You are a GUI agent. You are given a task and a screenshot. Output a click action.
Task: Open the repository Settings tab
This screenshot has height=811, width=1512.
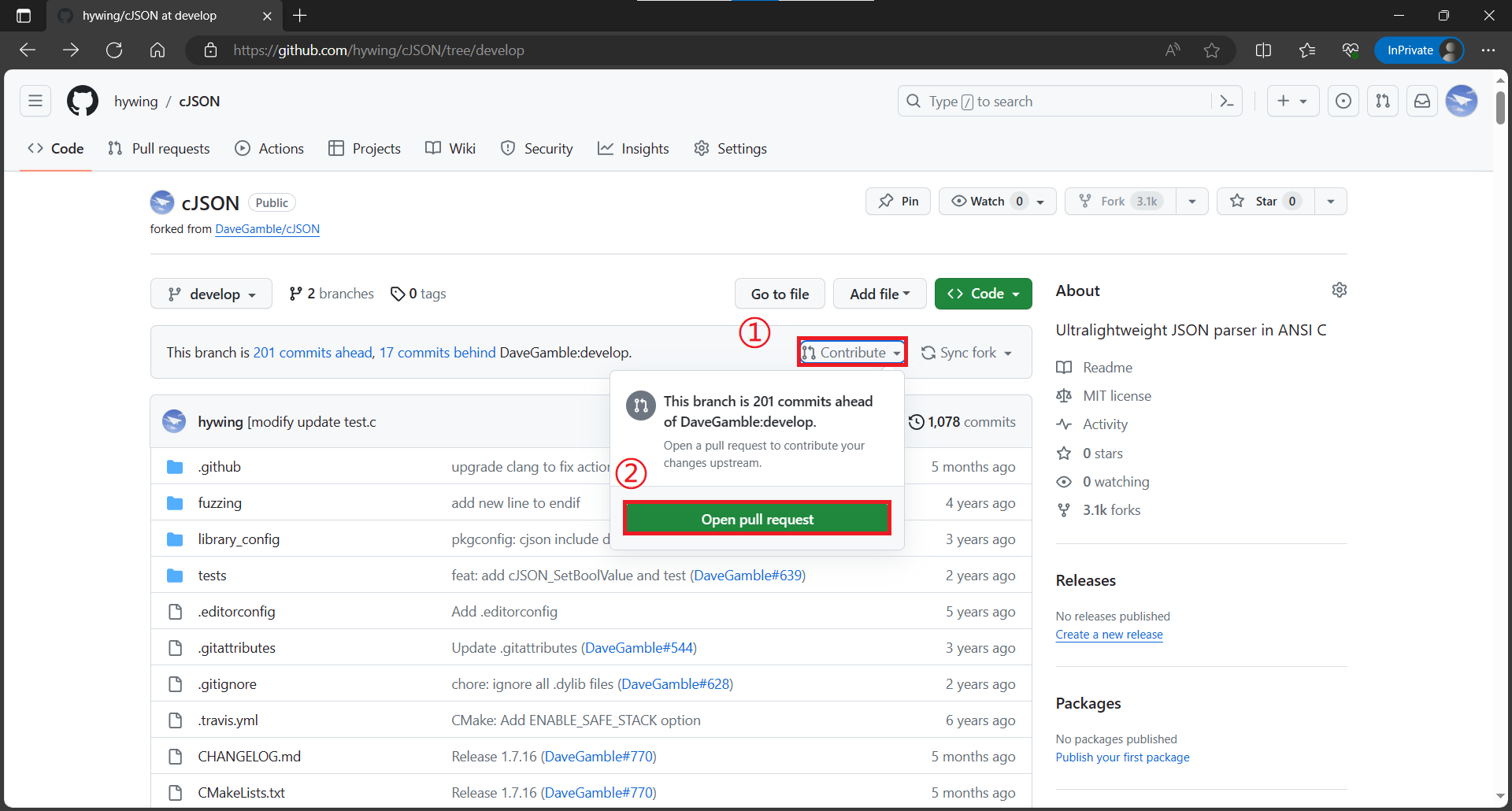click(730, 148)
